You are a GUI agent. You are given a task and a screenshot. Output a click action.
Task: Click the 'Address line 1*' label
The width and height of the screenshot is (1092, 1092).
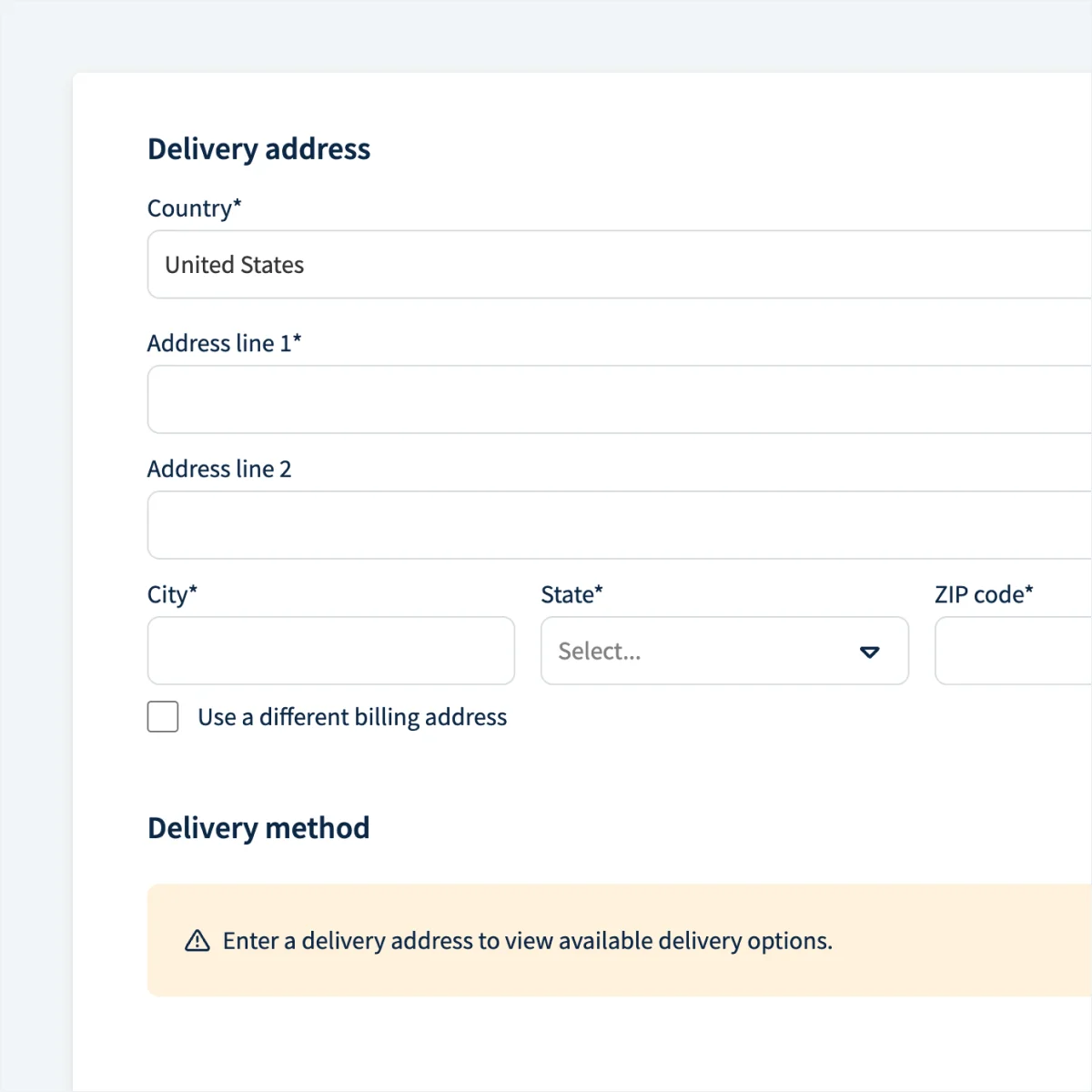tap(224, 343)
